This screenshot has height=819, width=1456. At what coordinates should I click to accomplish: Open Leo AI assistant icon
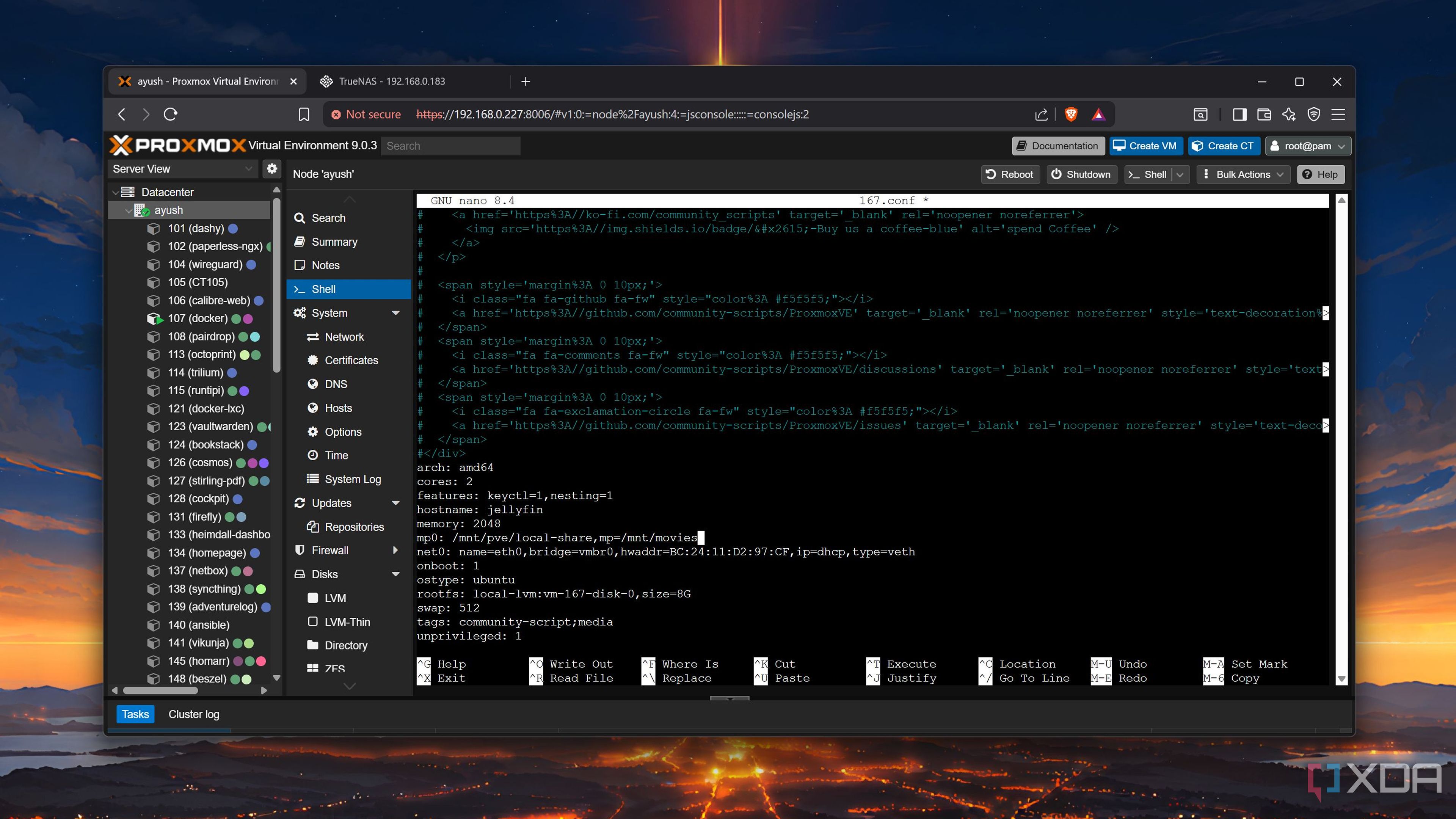(1289, 114)
